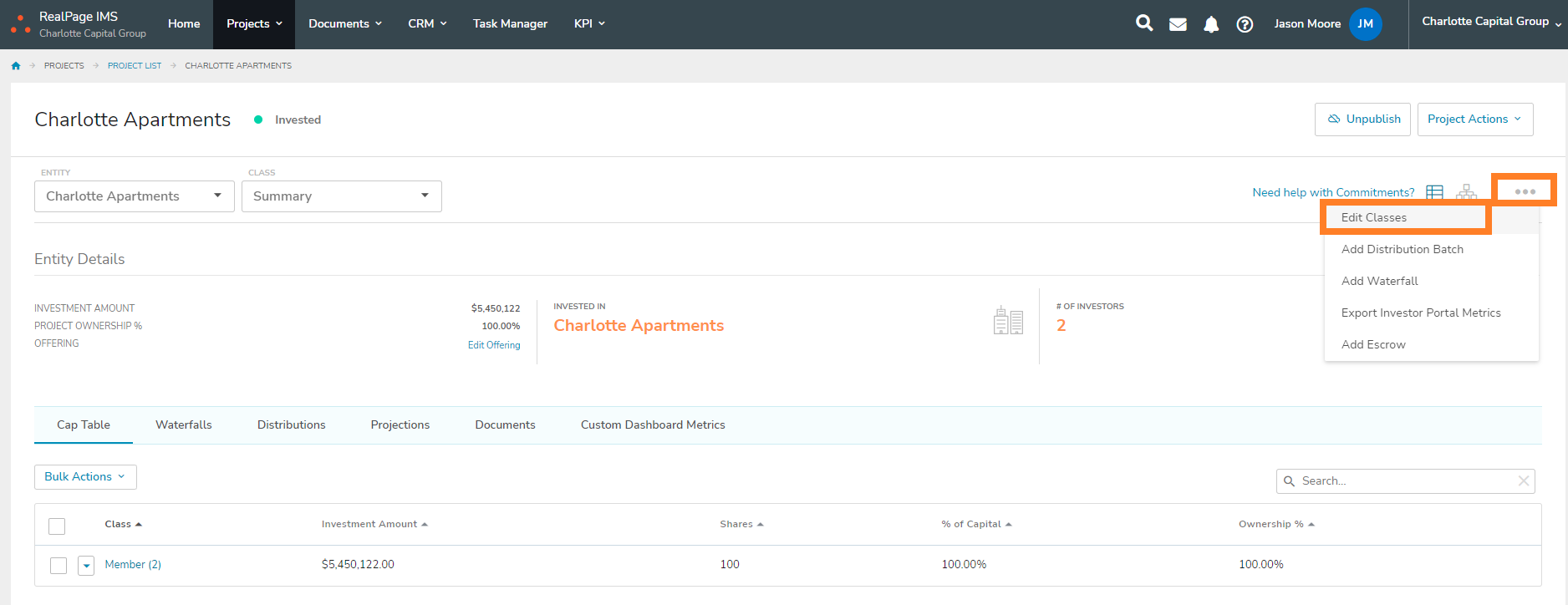Click PROJECT LIST in the breadcrumb
Image resolution: width=1568 pixels, height=605 pixels.
135,66
